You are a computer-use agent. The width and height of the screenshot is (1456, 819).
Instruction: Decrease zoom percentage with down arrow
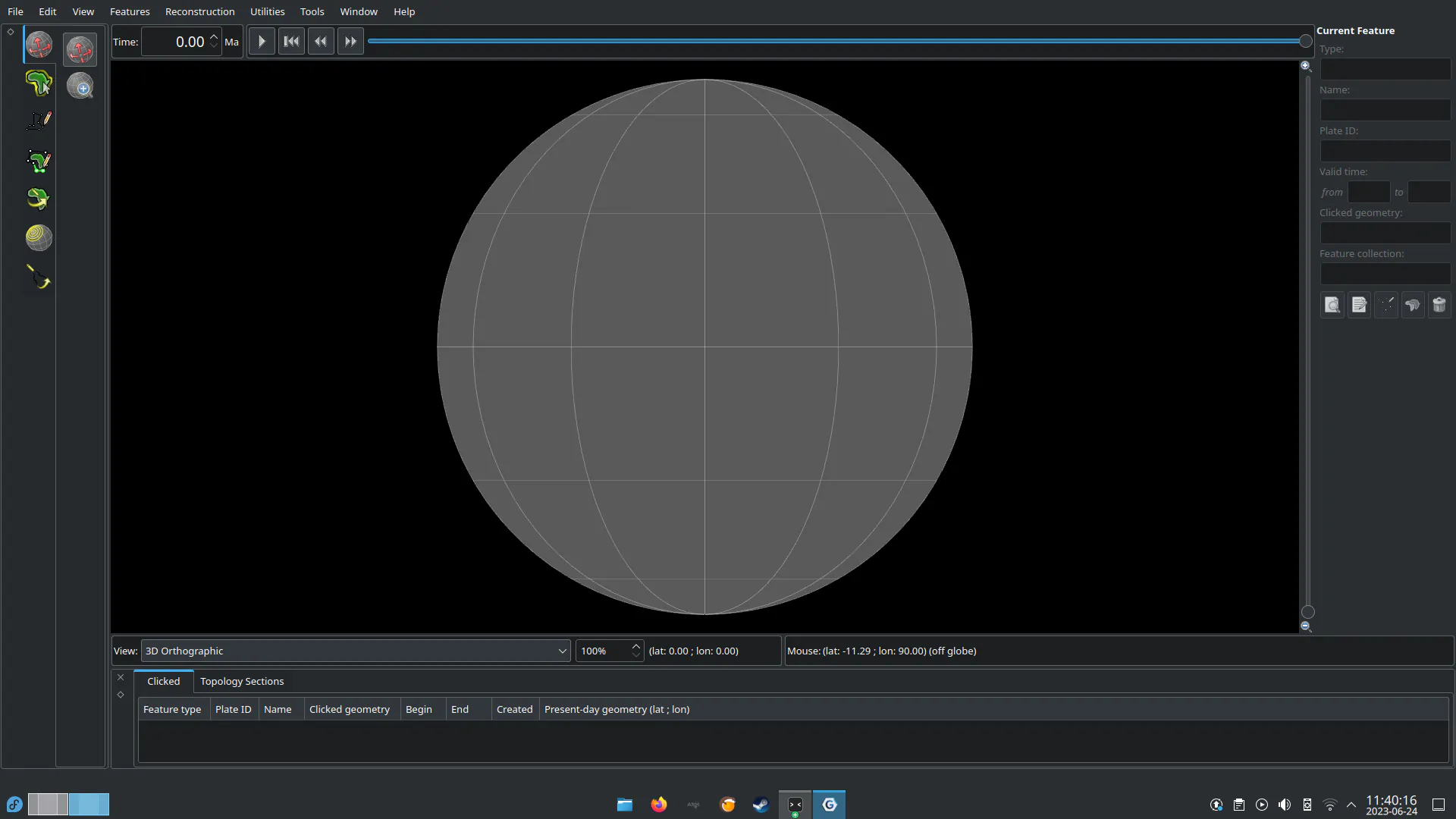[x=636, y=656]
